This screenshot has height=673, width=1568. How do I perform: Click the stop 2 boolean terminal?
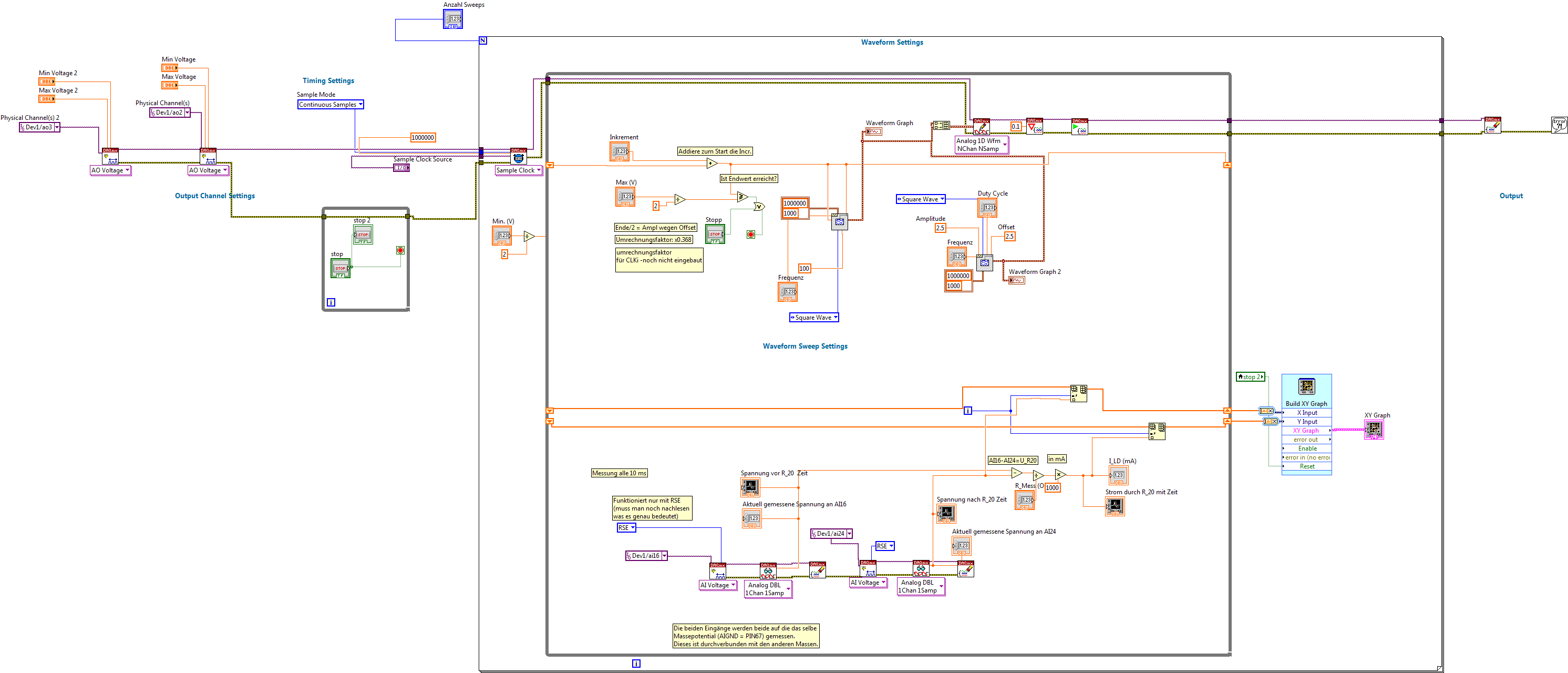(x=362, y=234)
